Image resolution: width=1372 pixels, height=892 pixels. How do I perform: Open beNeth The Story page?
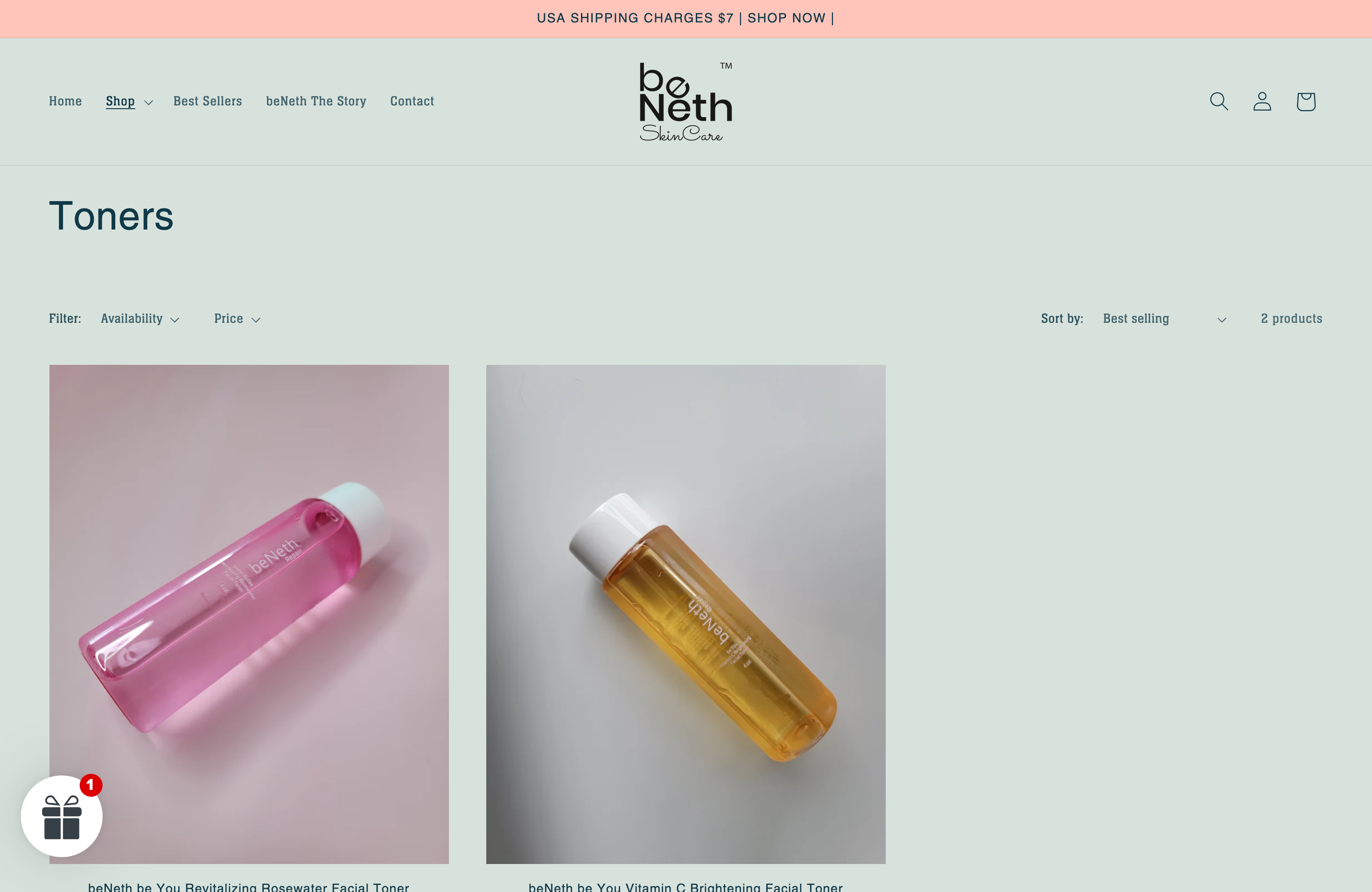pyautogui.click(x=316, y=101)
